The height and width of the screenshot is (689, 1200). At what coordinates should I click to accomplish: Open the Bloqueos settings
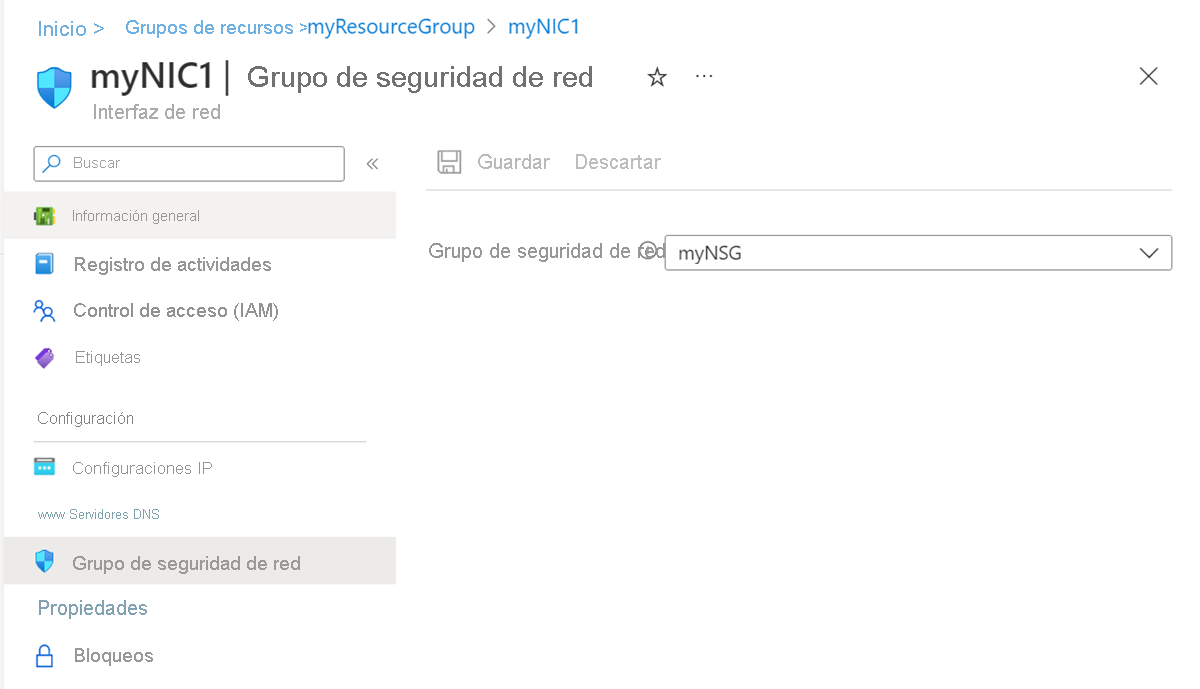pos(113,655)
